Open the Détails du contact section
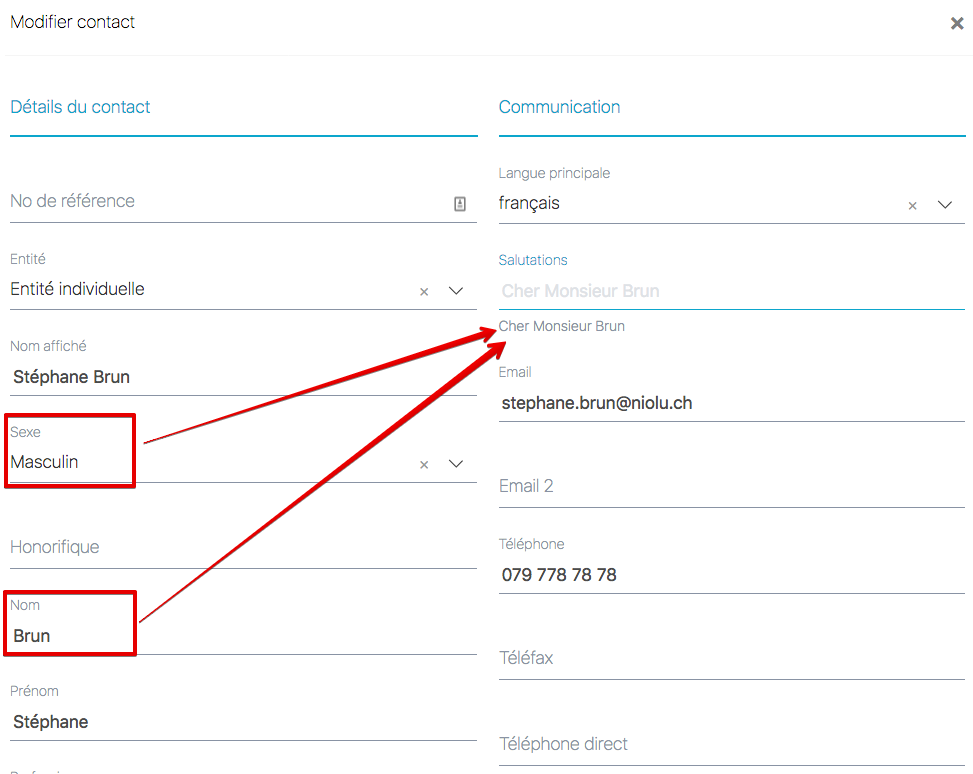973x774 pixels. pos(80,107)
